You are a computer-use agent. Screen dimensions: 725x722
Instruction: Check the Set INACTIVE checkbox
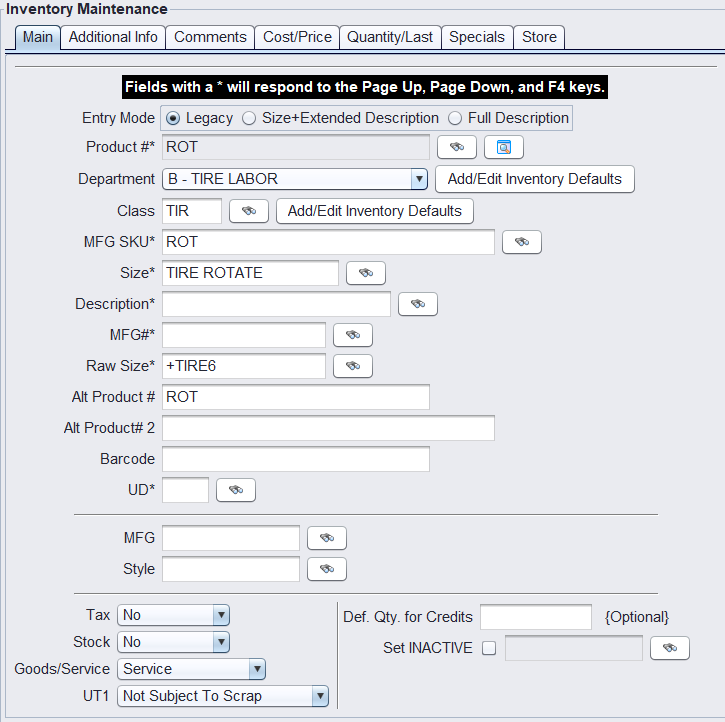(489, 648)
